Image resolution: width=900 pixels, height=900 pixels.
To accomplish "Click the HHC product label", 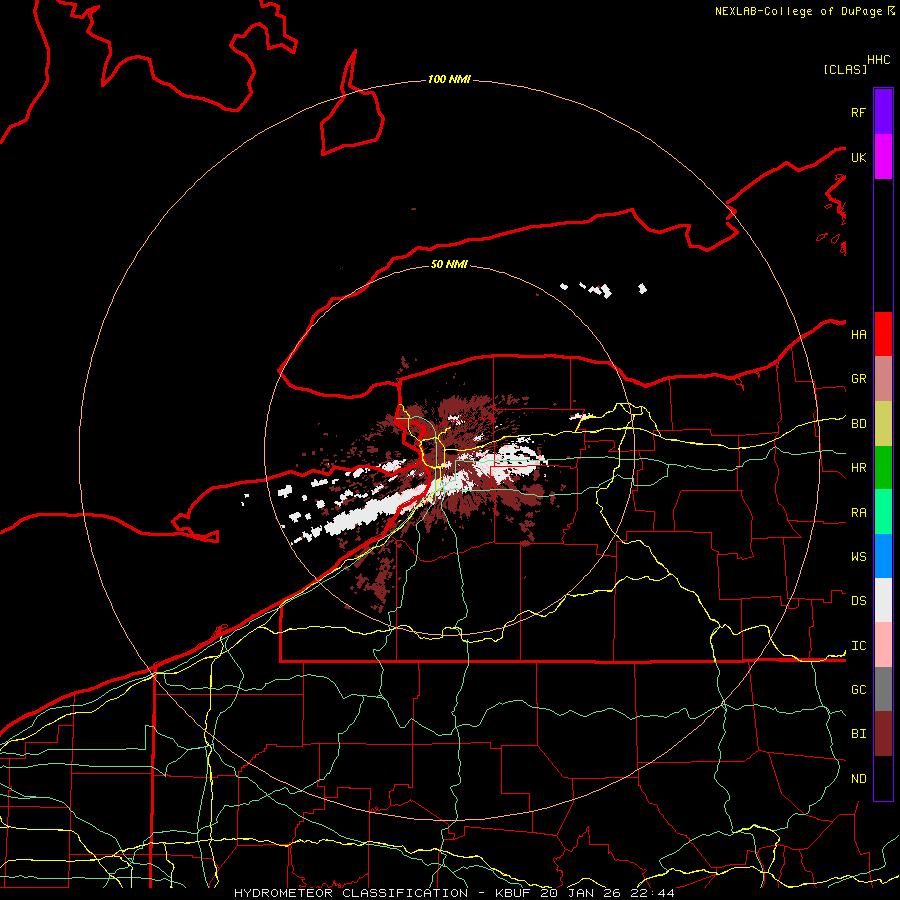I will (x=879, y=60).
